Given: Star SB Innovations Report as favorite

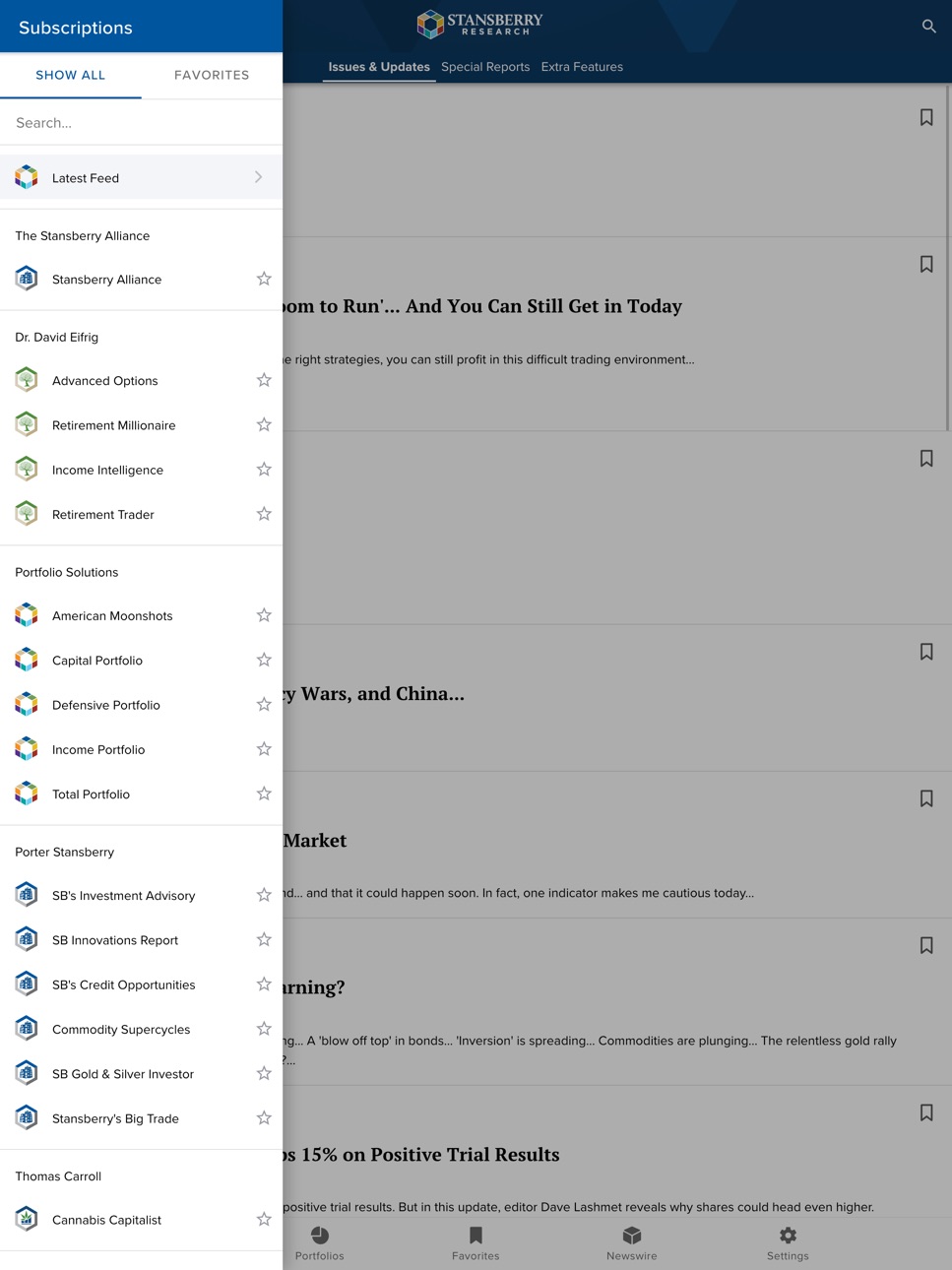Looking at the screenshot, I should click(x=264, y=939).
